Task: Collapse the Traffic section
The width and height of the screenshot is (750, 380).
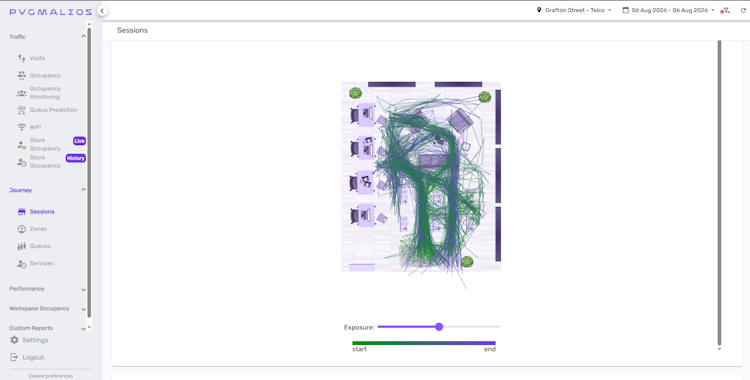Action: pyautogui.click(x=83, y=36)
